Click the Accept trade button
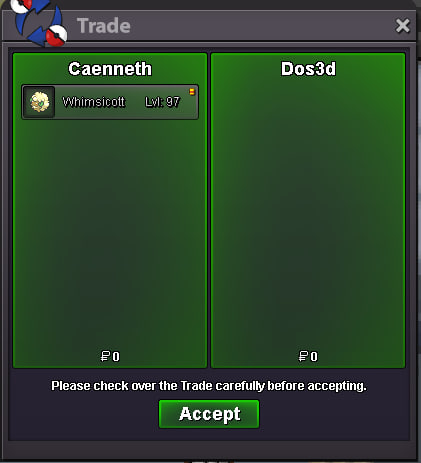421x463 pixels. (209, 414)
